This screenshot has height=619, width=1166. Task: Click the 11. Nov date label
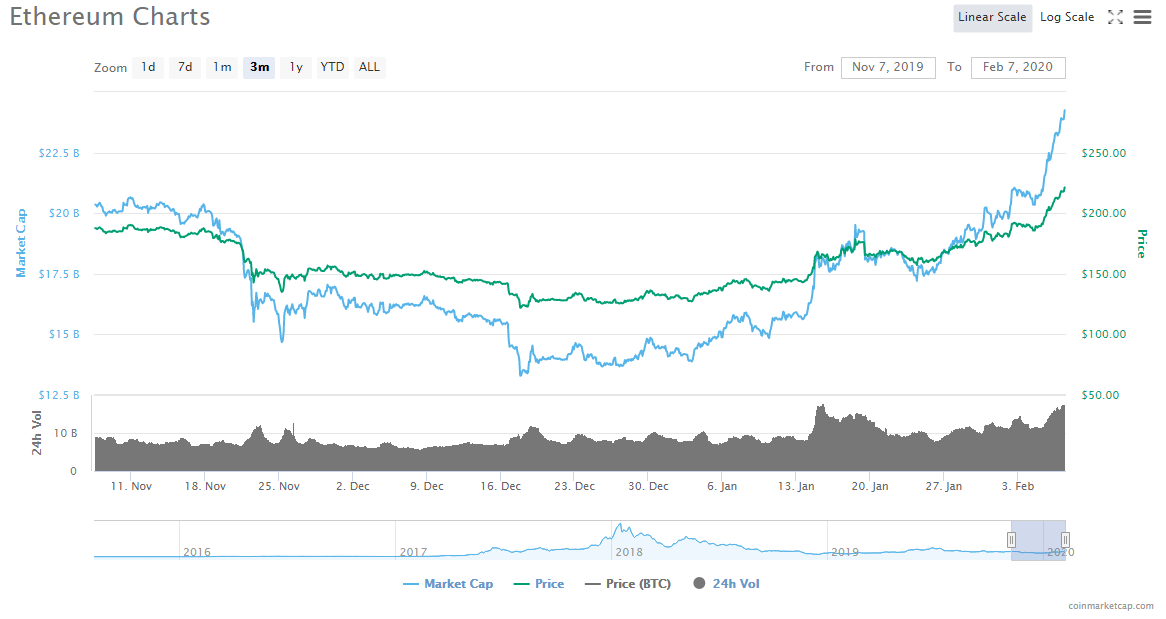[131, 487]
